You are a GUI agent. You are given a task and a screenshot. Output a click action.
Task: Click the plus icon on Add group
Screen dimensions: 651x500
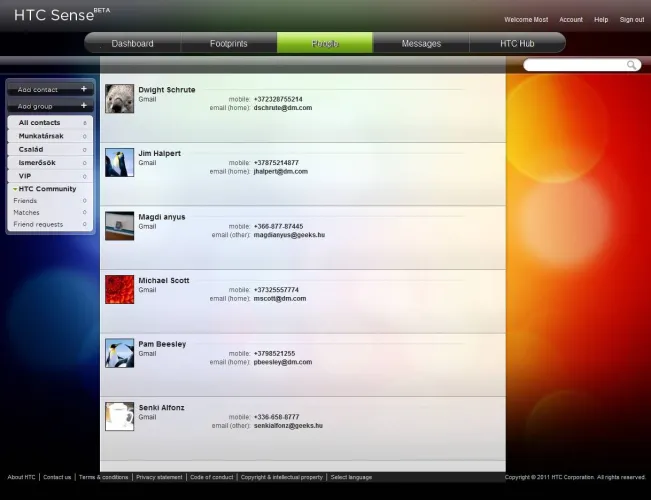tap(84, 106)
